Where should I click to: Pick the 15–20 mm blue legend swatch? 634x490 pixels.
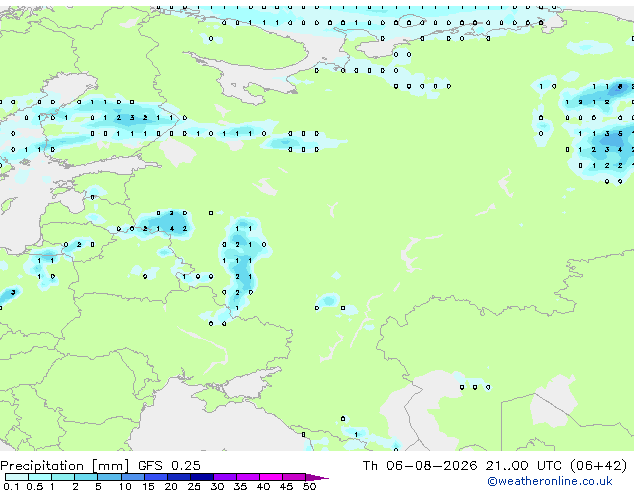pos(155,477)
